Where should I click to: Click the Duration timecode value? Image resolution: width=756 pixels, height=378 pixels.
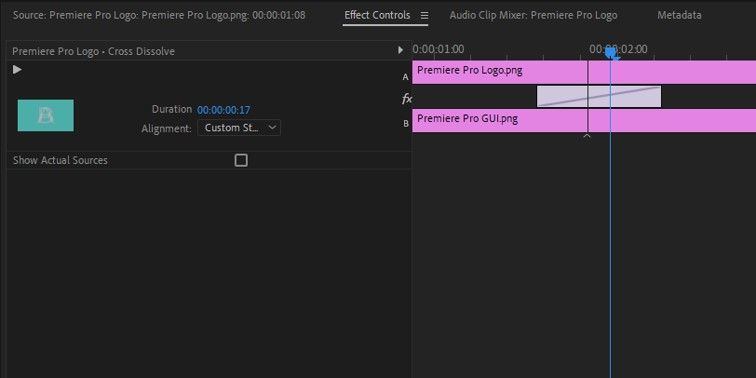pyautogui.click(x=224, y=110)
